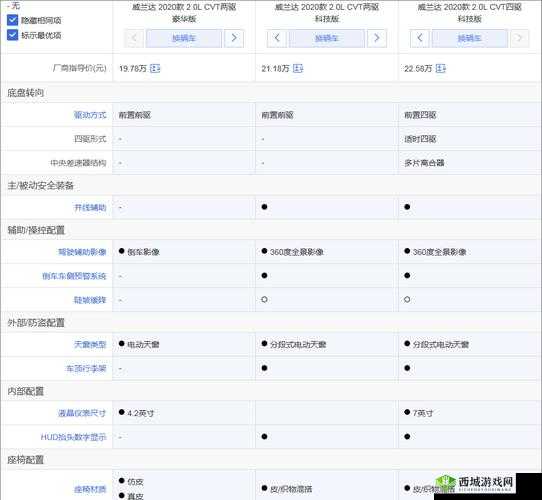The image size is (542, 500).
Task: Click left arrow of third car column
Action: (420, 38)
